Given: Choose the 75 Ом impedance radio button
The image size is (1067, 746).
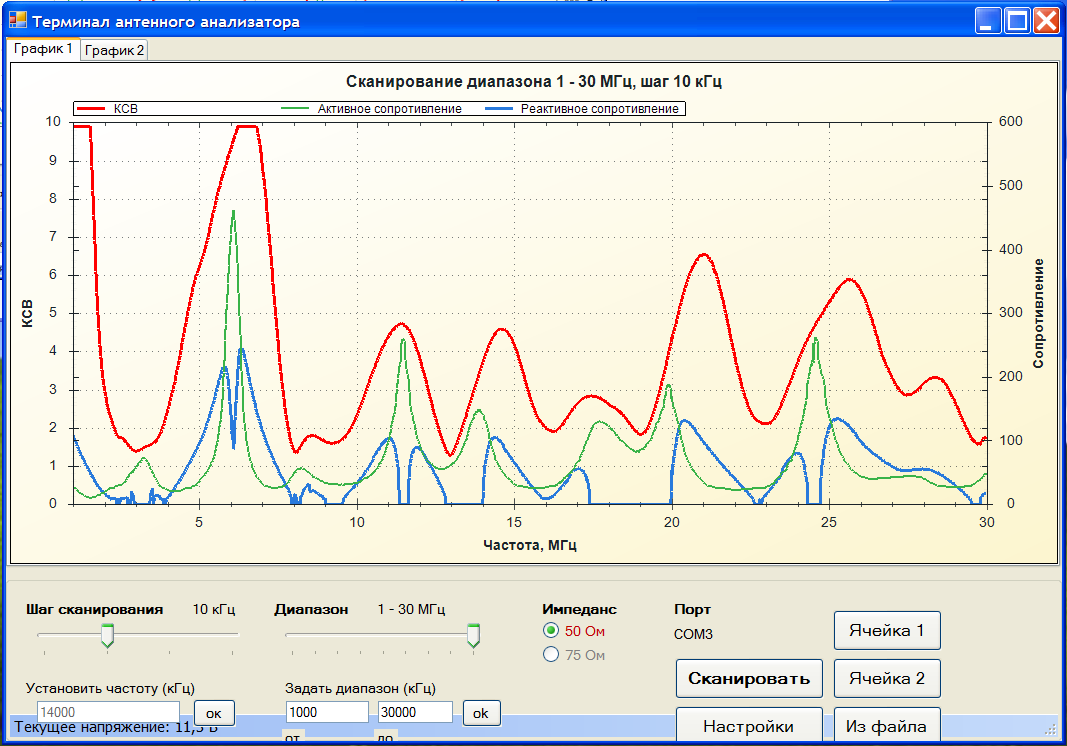Looking at the screenshot, I should [551, 655].
